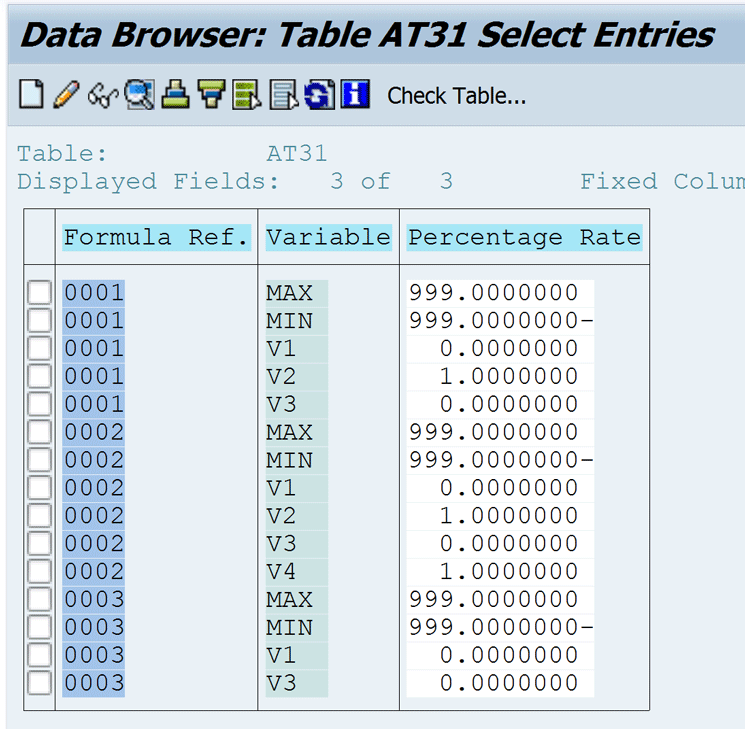
Task: Tick the checkbox for 0003 MIN row
Action: [x=39, y=627]
